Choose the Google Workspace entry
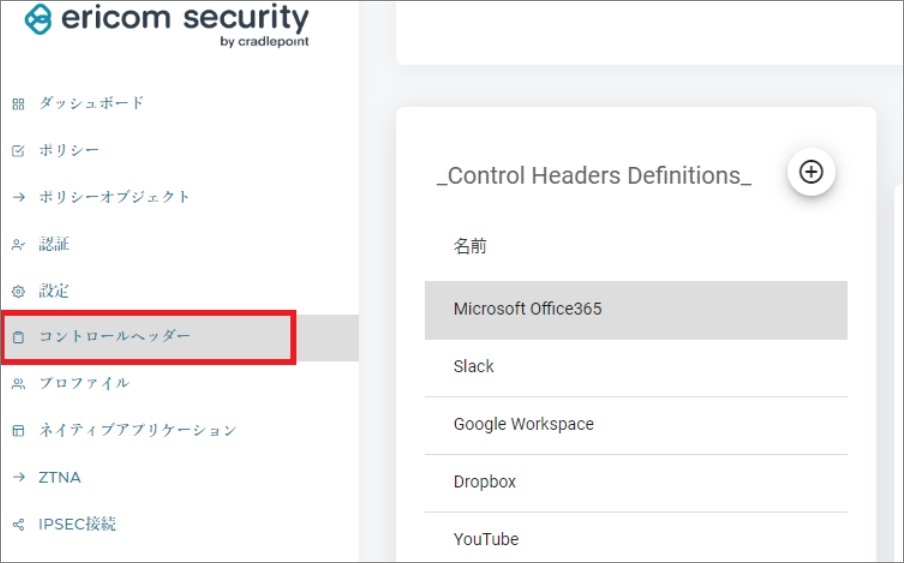904x563 pixels. [x=635, y=424]
